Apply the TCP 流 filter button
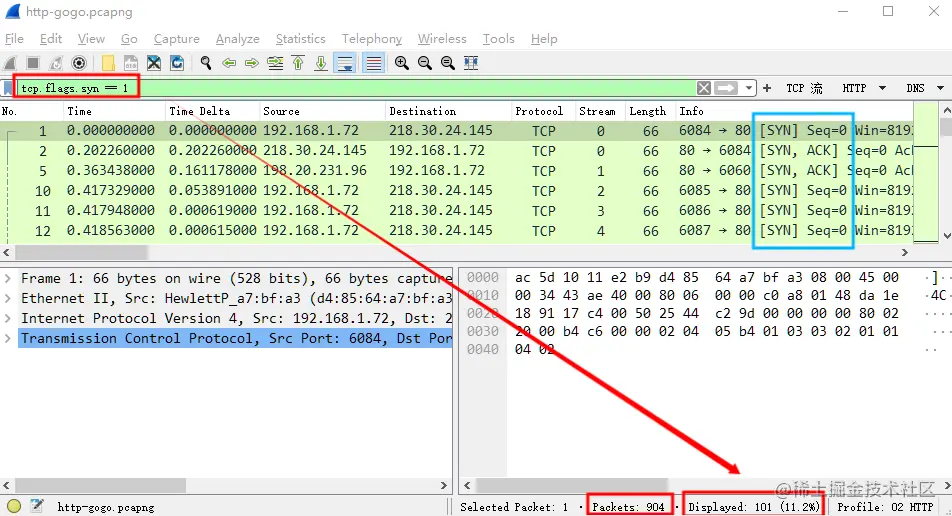Image resolution: width=952 pixels, height=516 pixels. click(804, 89)
